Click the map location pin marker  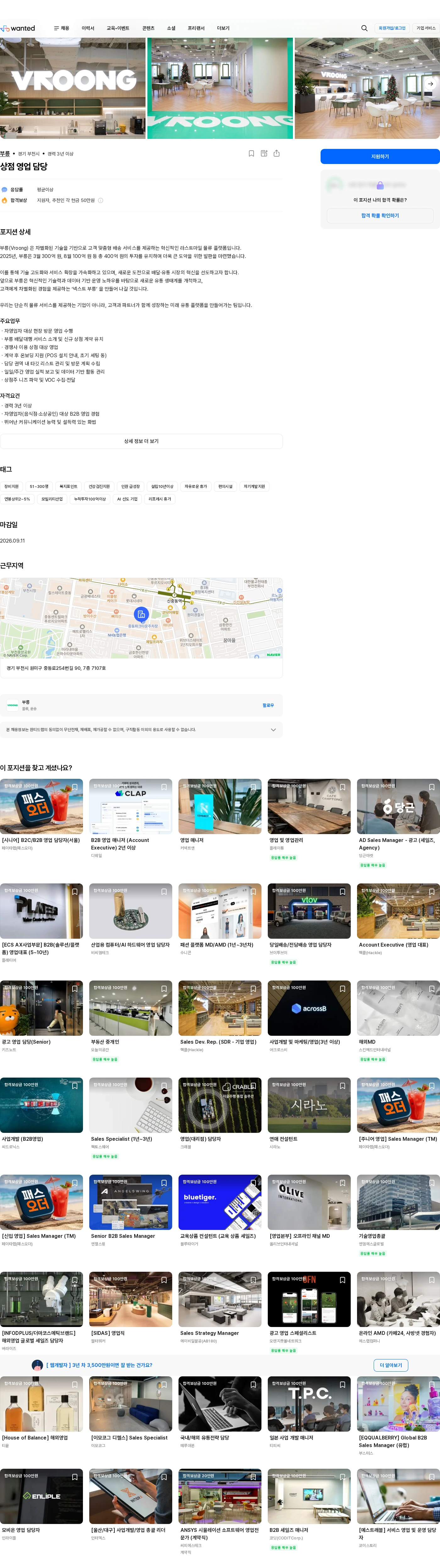pyautogui.click(x=141, y=614)
